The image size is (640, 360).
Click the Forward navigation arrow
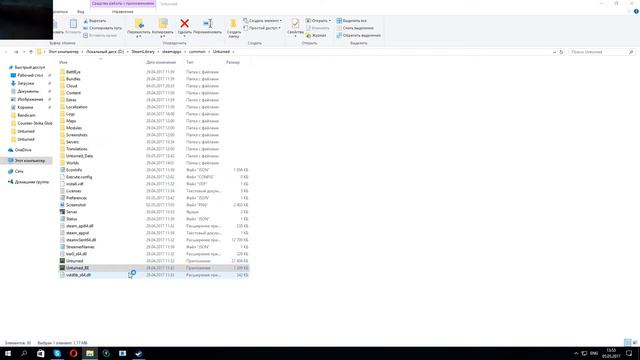pyautogui.click(x=16, y=52)
